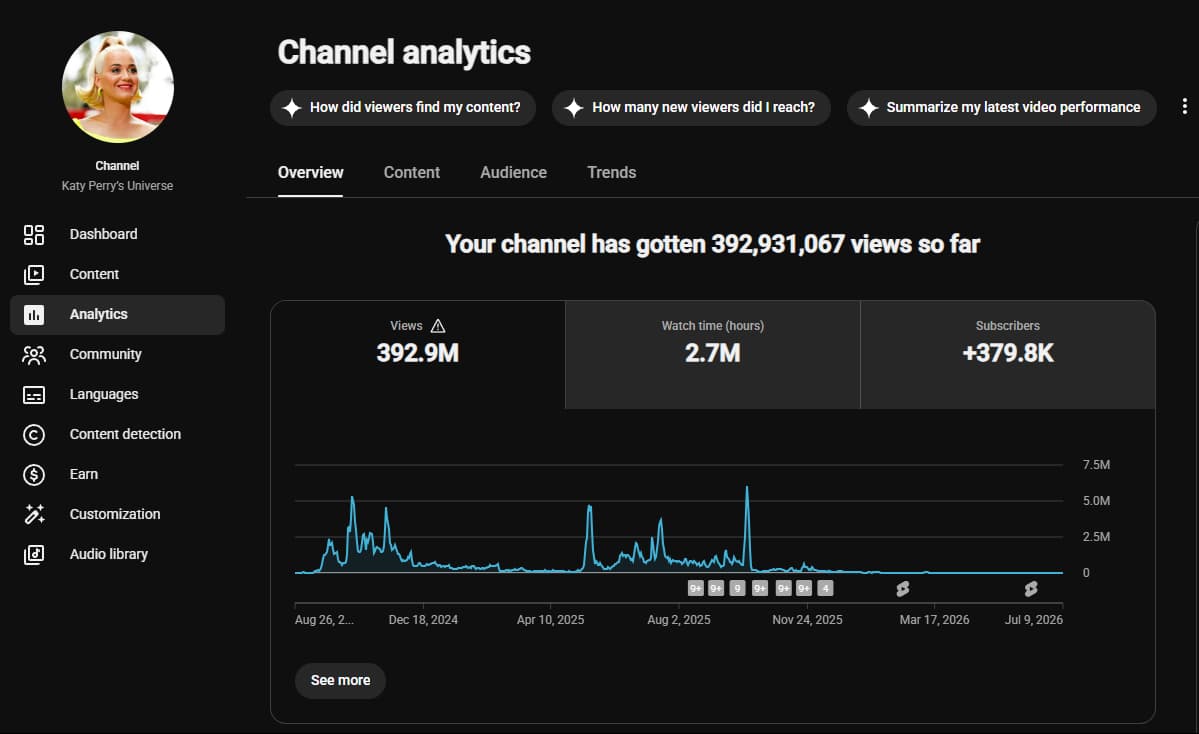Switch to the Trends tab
The image size is (1199, 734).
click(x=612, y=173)
